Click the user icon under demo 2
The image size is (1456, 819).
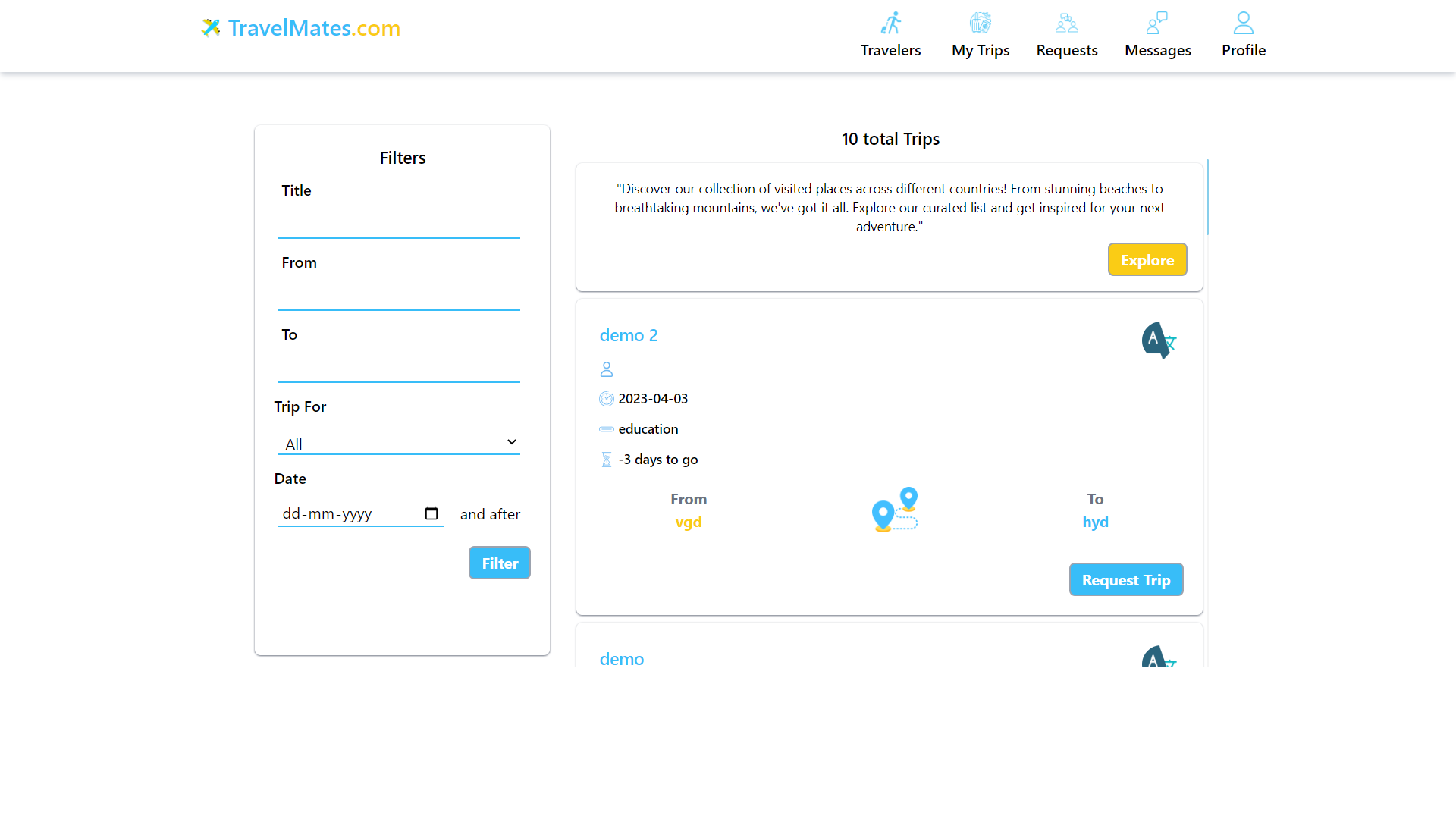607,369
